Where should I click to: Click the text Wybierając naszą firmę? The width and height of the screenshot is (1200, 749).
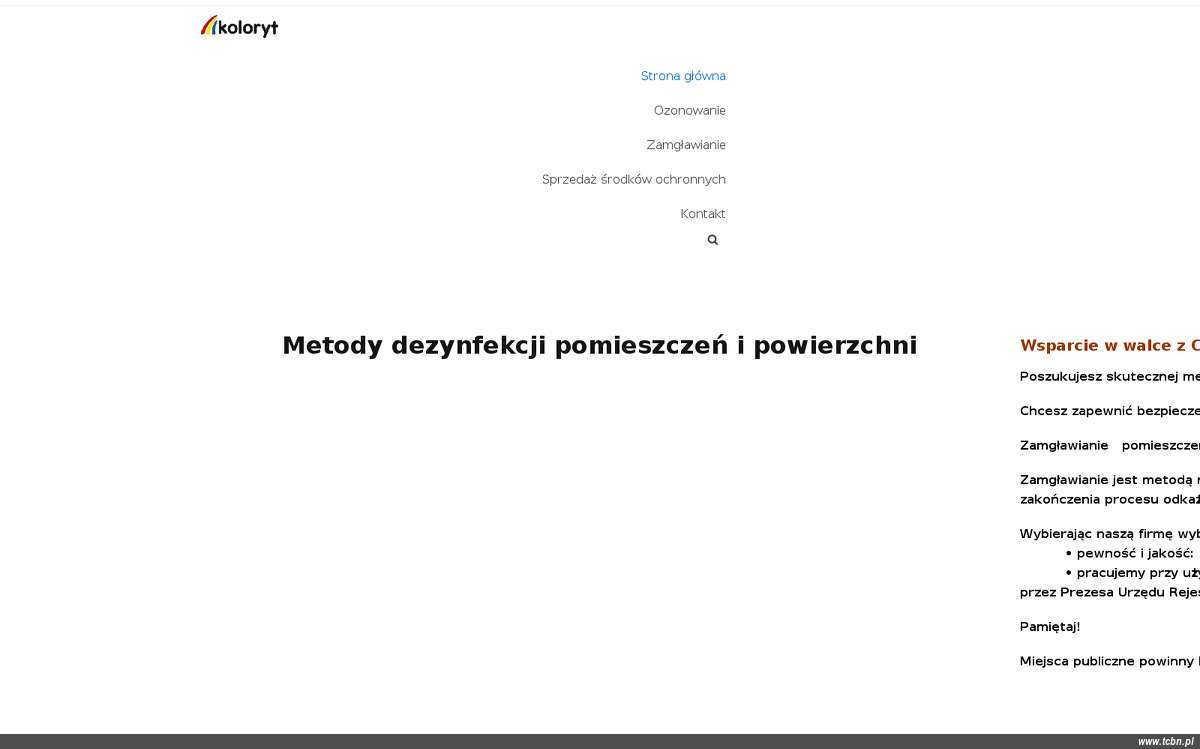(1109, 534)
